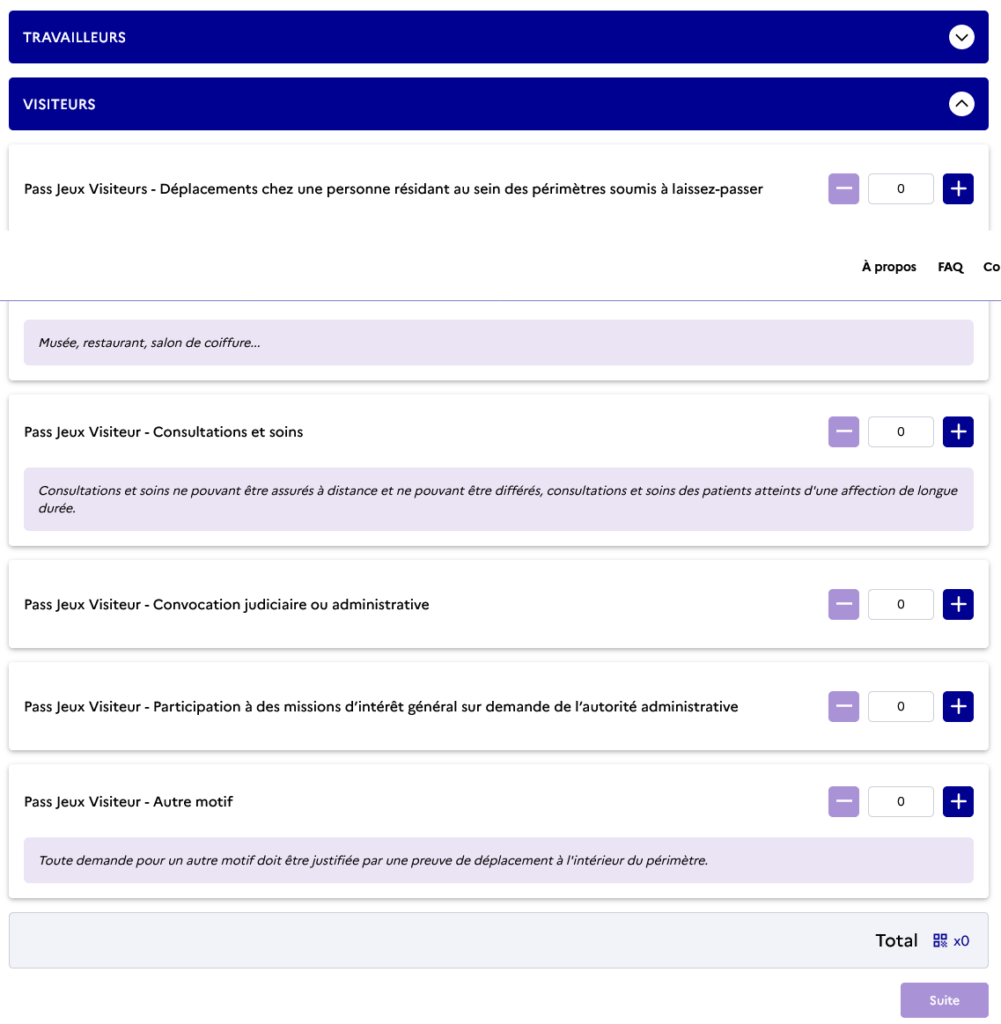Click the Suite button
This screenshot has height=1024, width=1001.
tap(944, 1000)
